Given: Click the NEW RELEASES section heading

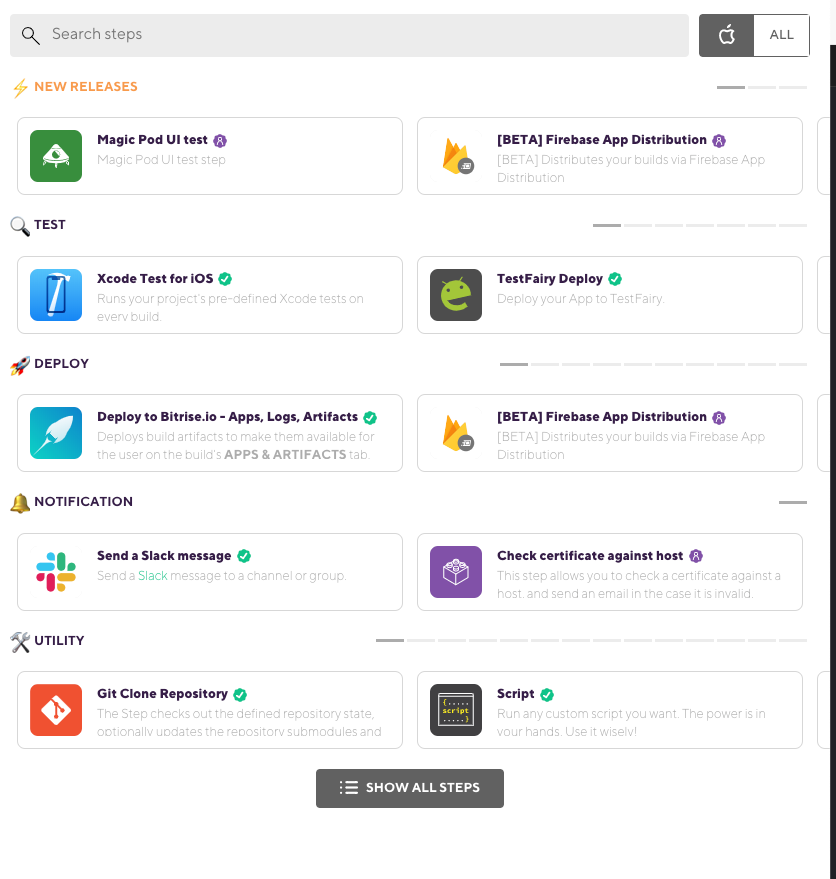Looking at the screenshot, I should pyautogui.click(x=86, y=87).
